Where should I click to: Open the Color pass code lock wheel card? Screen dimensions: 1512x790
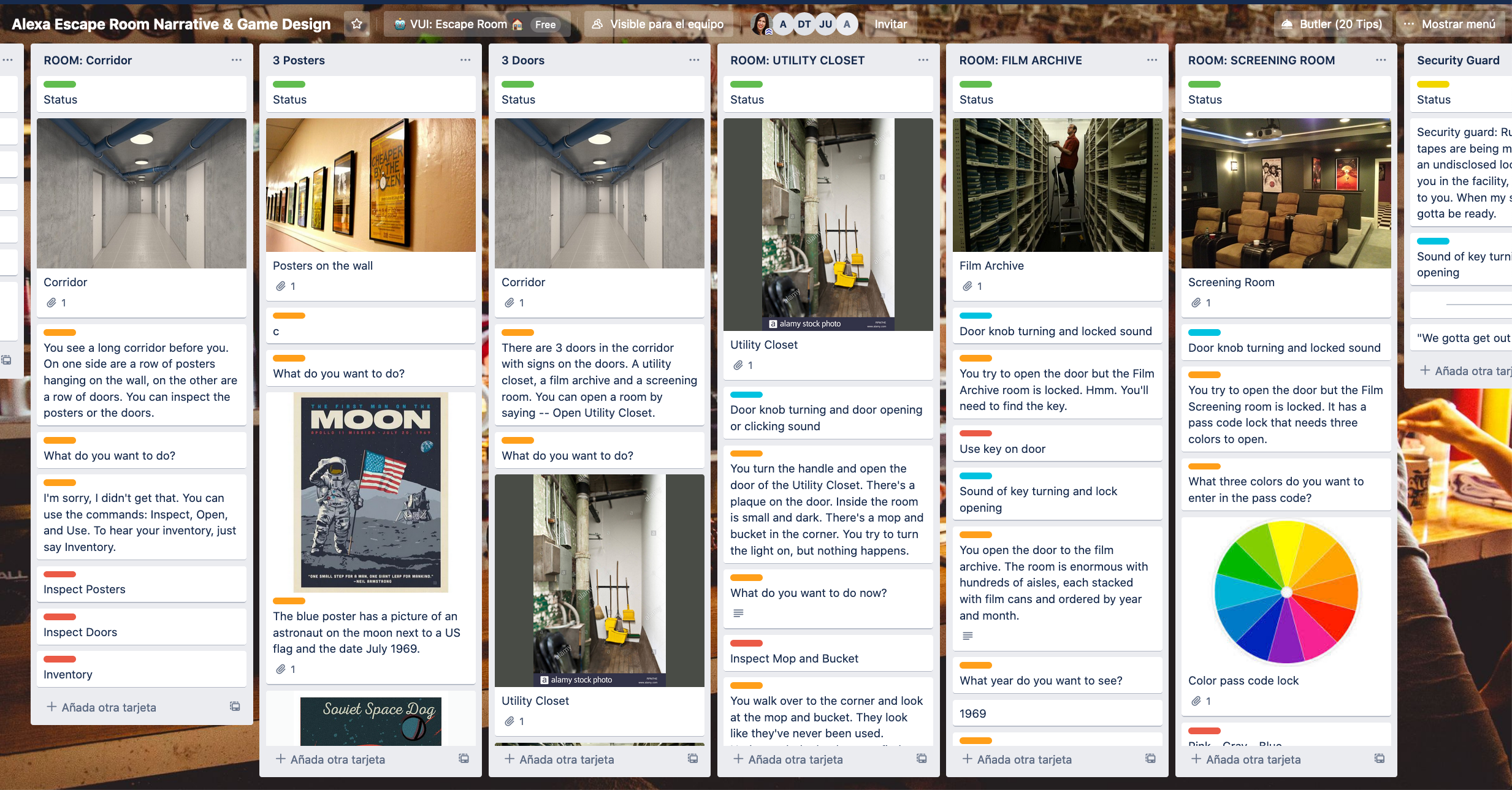tap(1286, 592)
